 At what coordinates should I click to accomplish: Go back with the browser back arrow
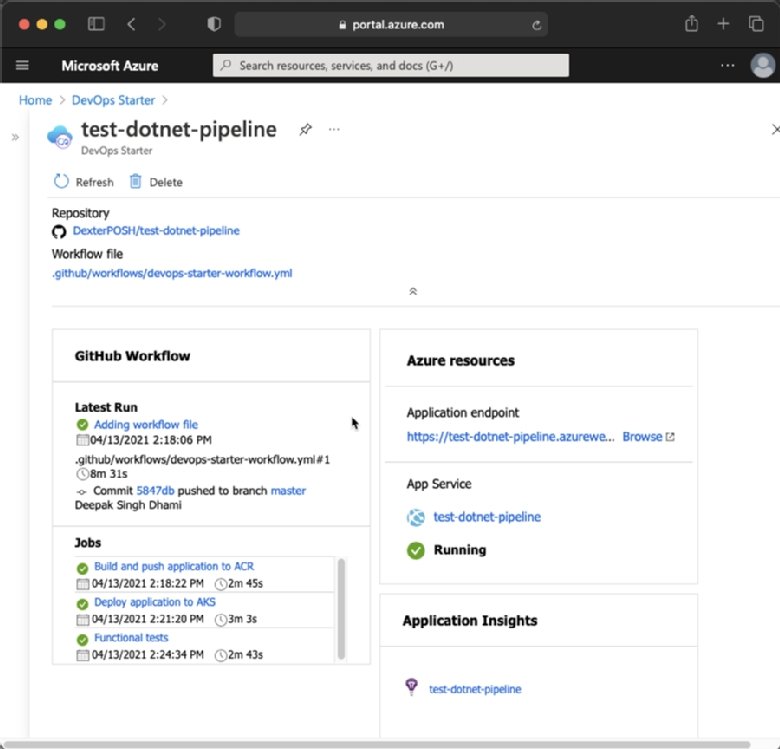point(131,24)
